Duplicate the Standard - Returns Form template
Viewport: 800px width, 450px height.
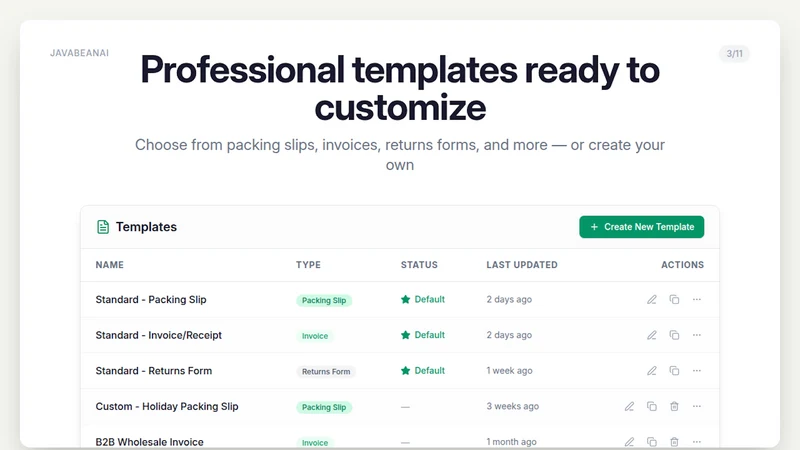click(x=674, y=371)
